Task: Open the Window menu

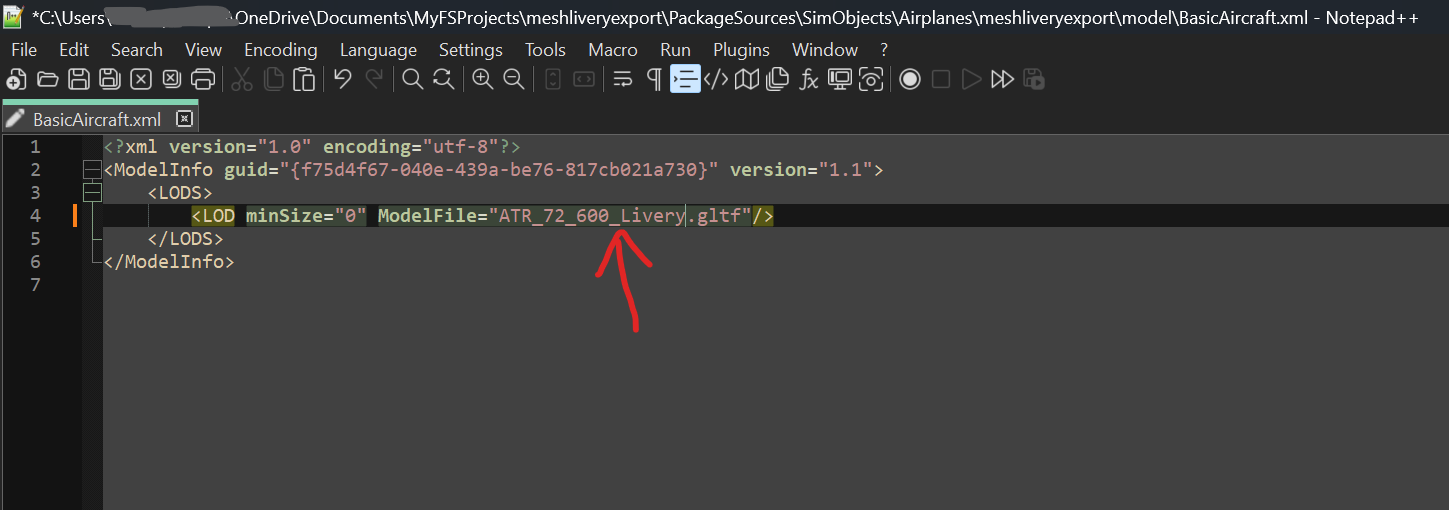Action: [x=825, y=49]
